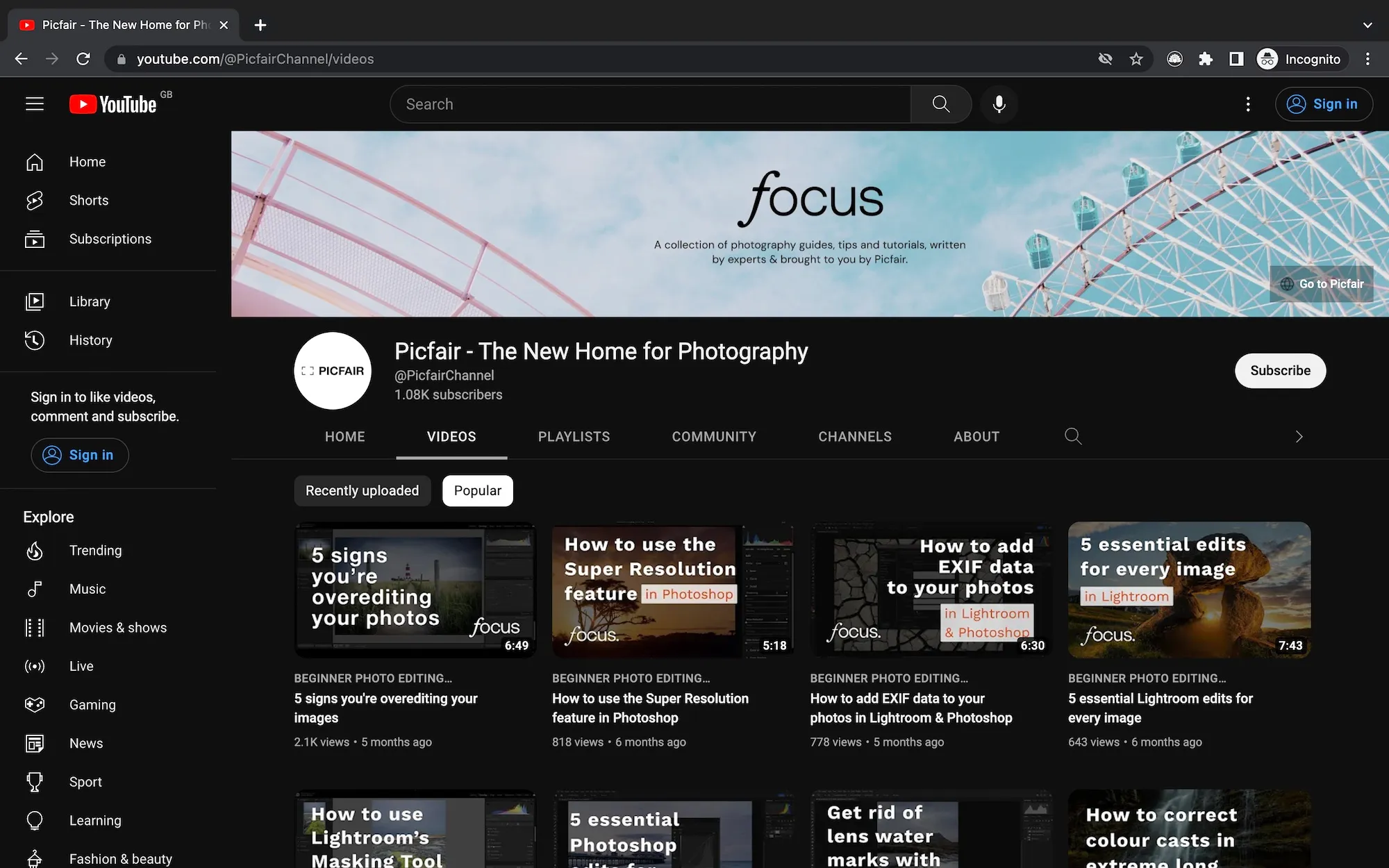Play EXIF data video thumbnail

[931, 590]
